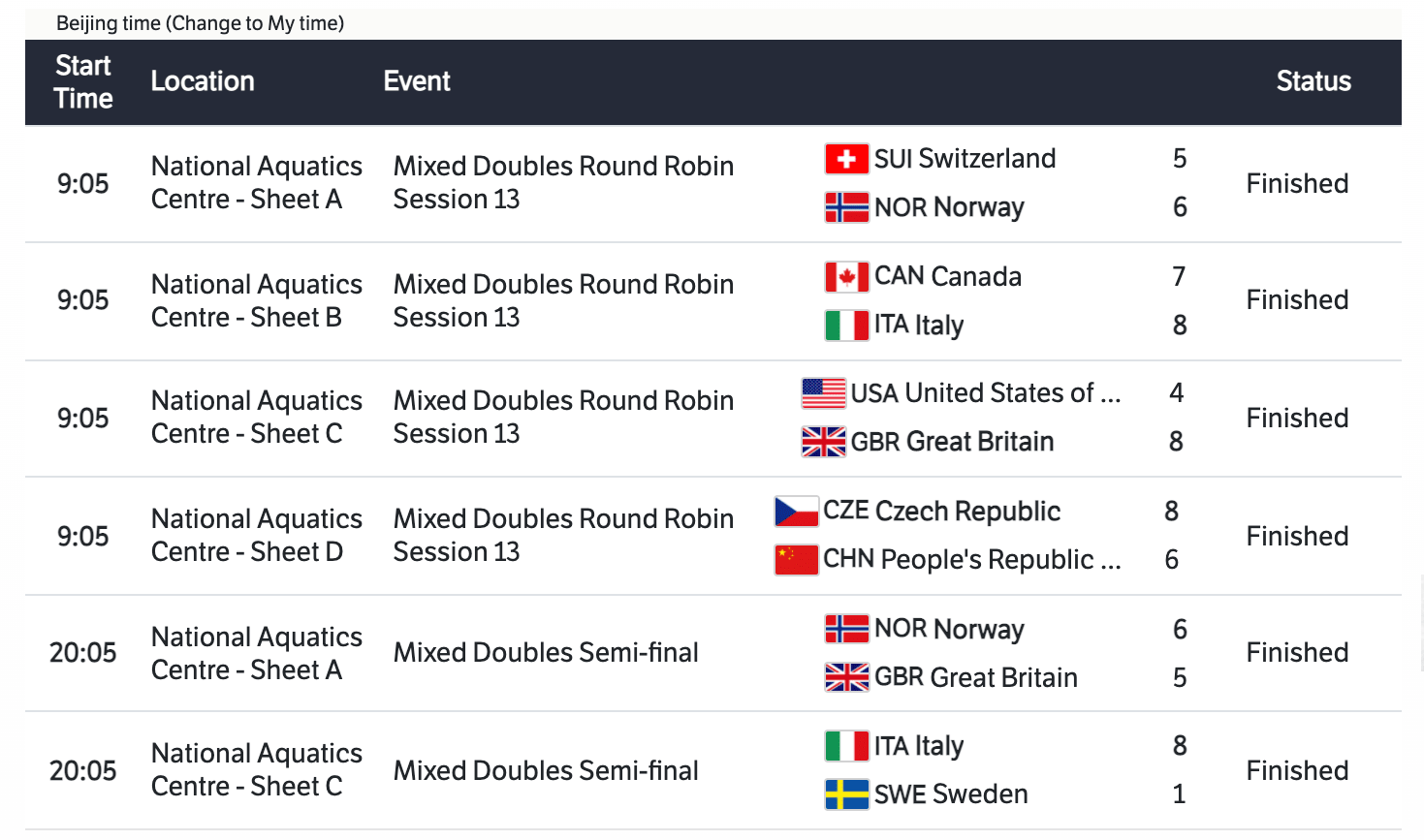Image resolution: width=1424 pixels, height=840 pixels.
Task: Click the Sweden flag icon
Action: pyautogui.click(x=845, y=794)
